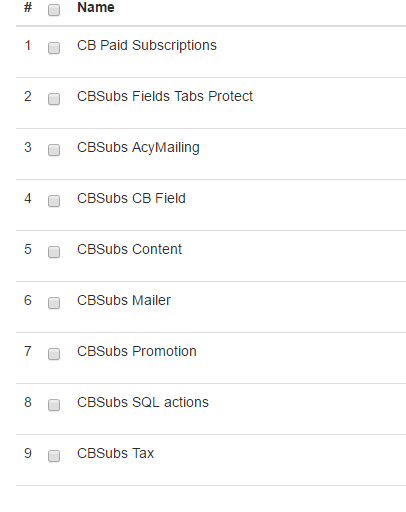Open the CBSubs Promotion plugin
This screenshot has width=406, height=512.
[x=137, y=351]
